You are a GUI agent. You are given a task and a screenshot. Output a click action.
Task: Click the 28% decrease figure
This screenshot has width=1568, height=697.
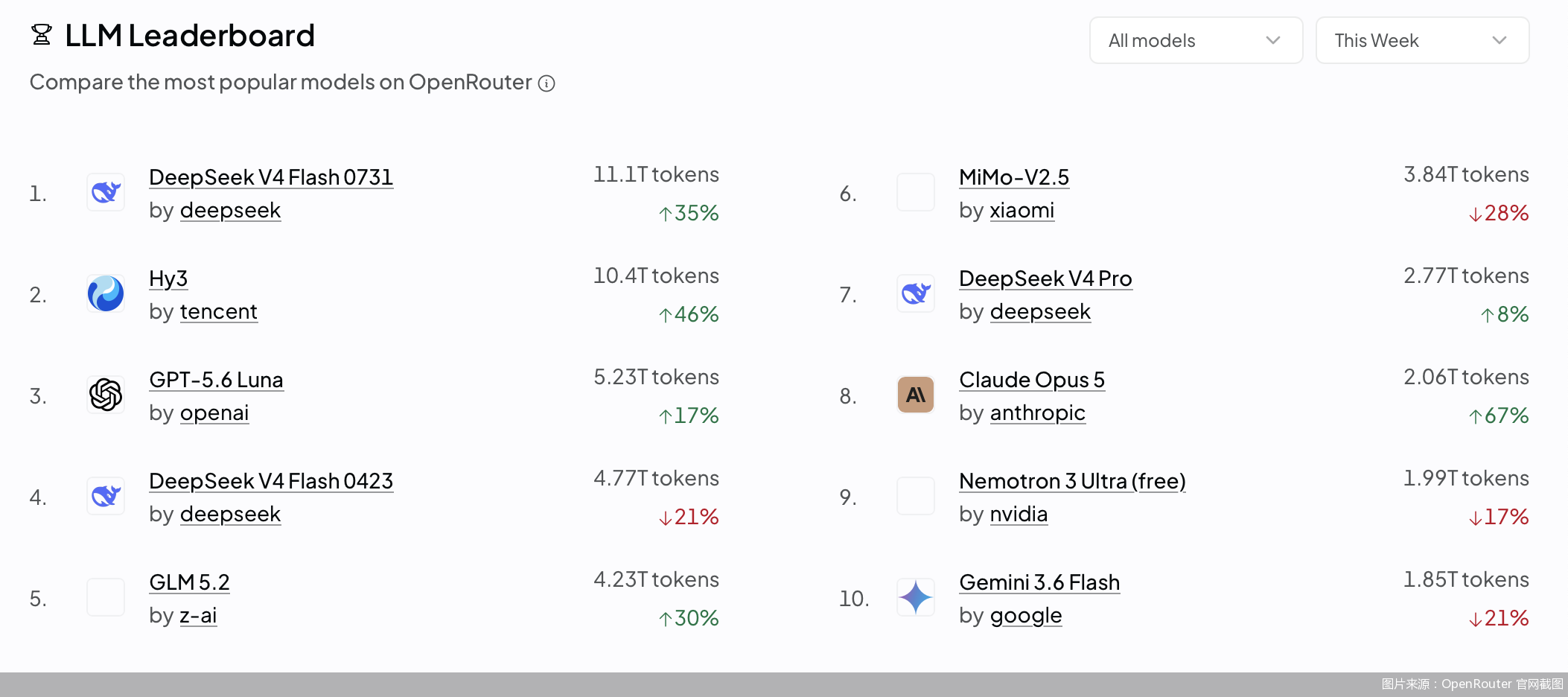click(x=1499, y=213)
